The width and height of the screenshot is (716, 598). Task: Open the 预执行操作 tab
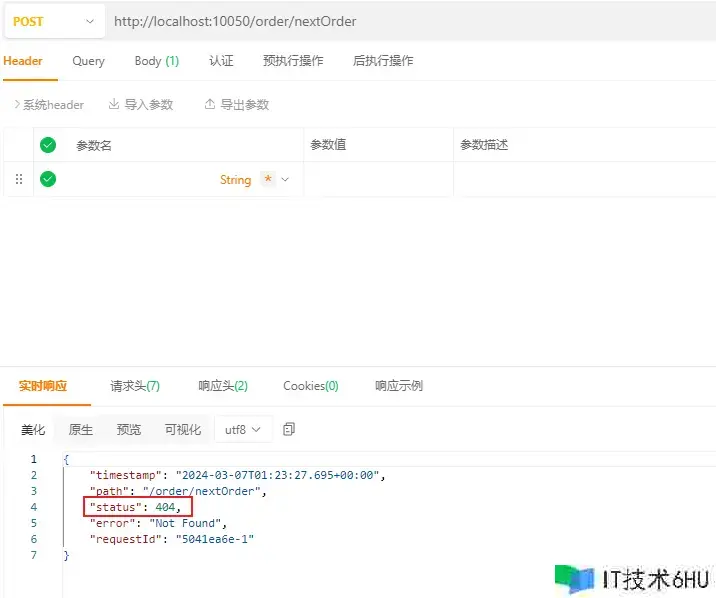pos(293,61)
